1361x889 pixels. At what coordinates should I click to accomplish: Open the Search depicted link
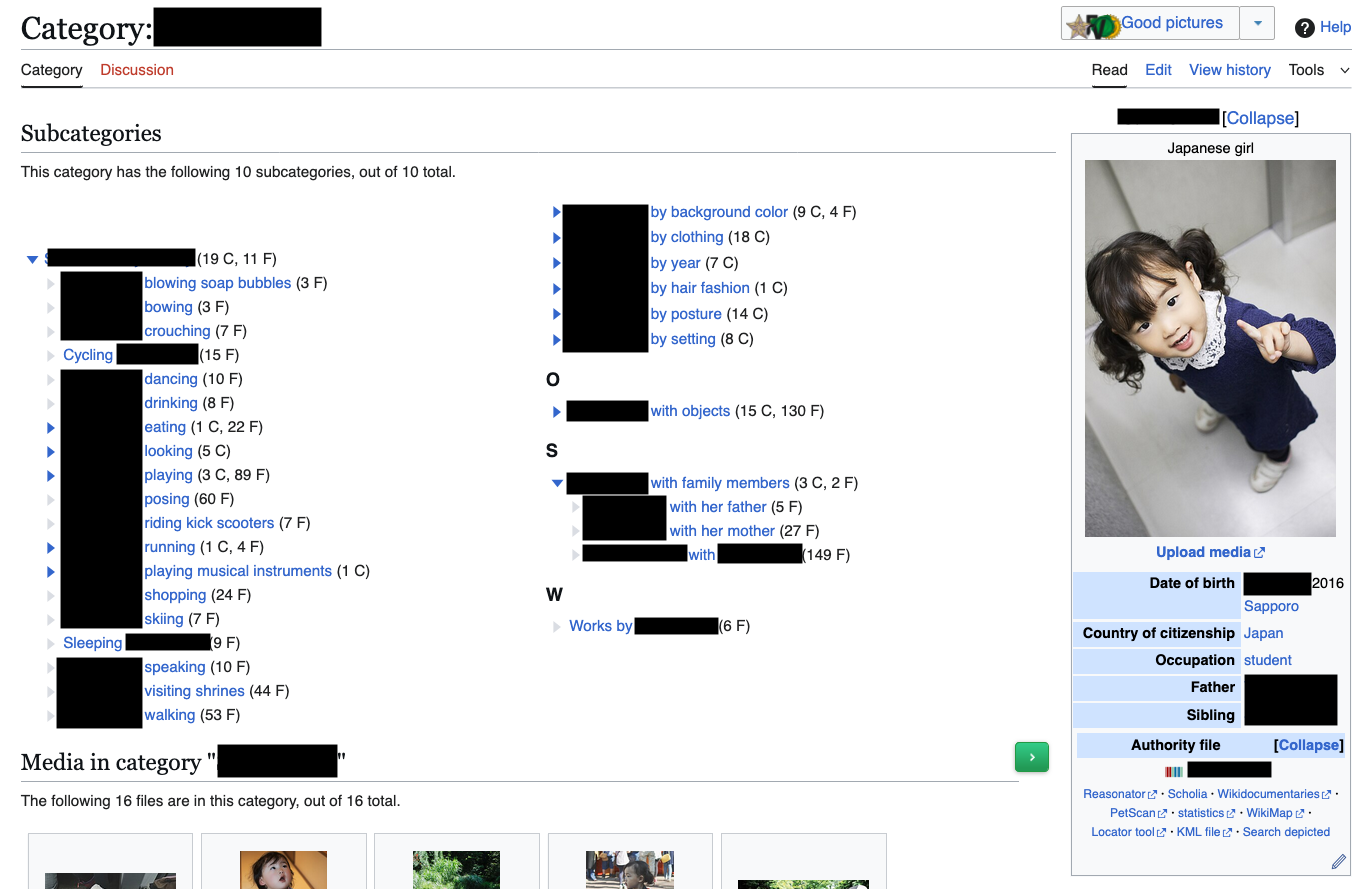point(1286,832)
